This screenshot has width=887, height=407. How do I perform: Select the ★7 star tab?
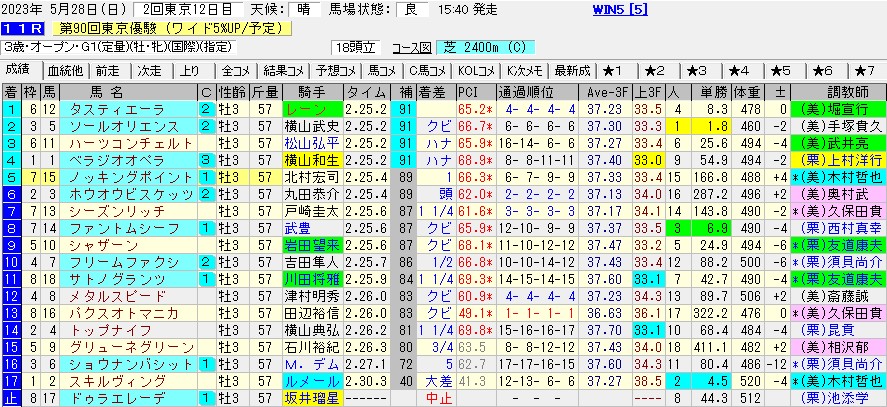pos(866,71)
